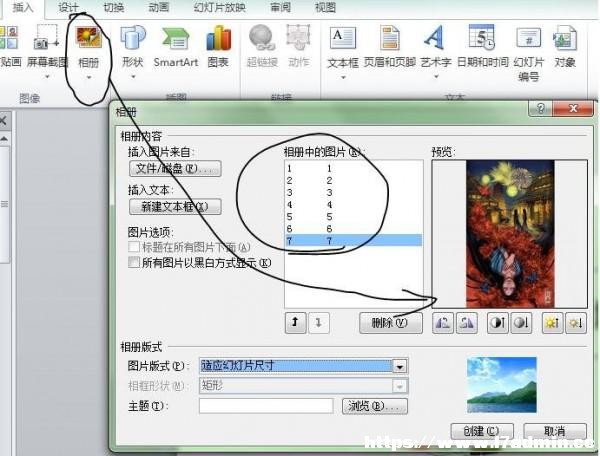Open the Slide Show (幻灯片放映) tab
Image resolution: width=600 pixels, height=456 pixels.
[220, 7]
